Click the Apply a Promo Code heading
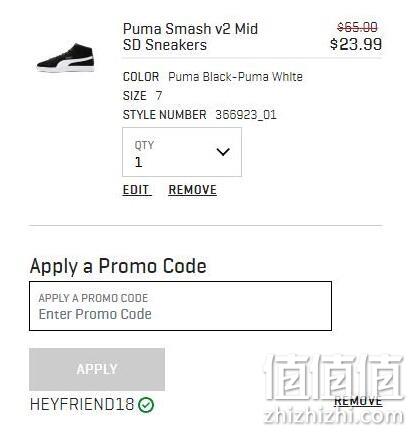 (x=118, y=266)
